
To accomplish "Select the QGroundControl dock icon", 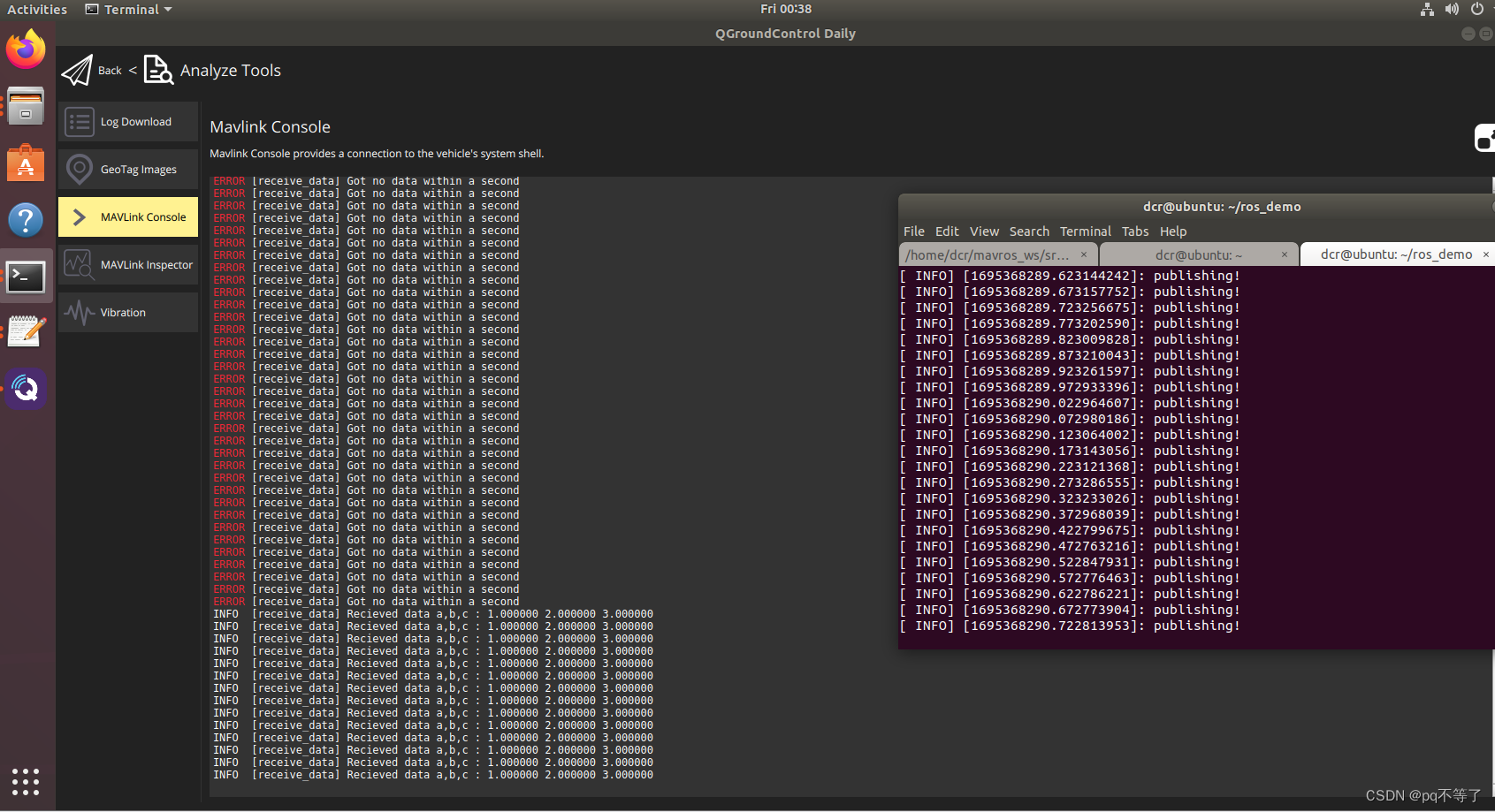I will coord(26,389).
